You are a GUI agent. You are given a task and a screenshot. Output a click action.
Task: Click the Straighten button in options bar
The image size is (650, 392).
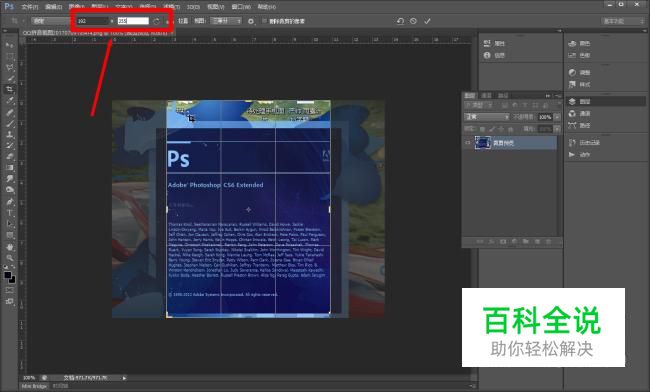click(183, 21)
